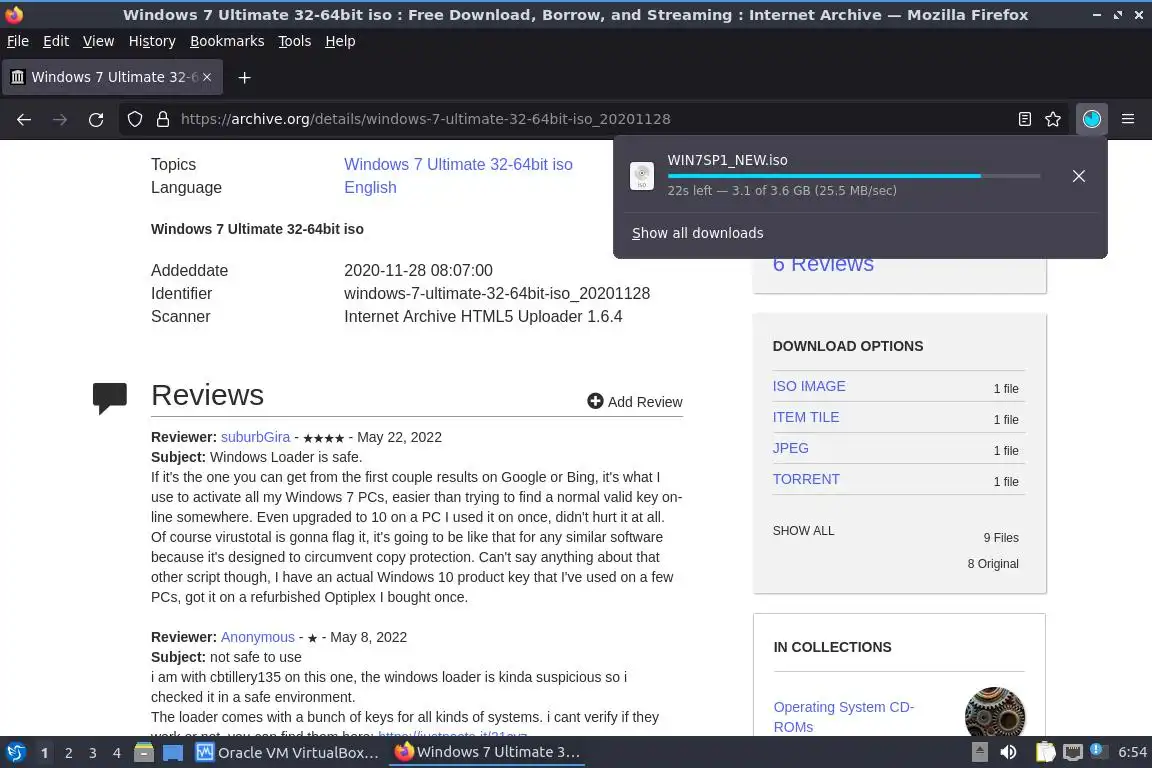Download the ISO IMAGE option
This screenshot has height=768, width=1152.
click(x=809, y=386)
